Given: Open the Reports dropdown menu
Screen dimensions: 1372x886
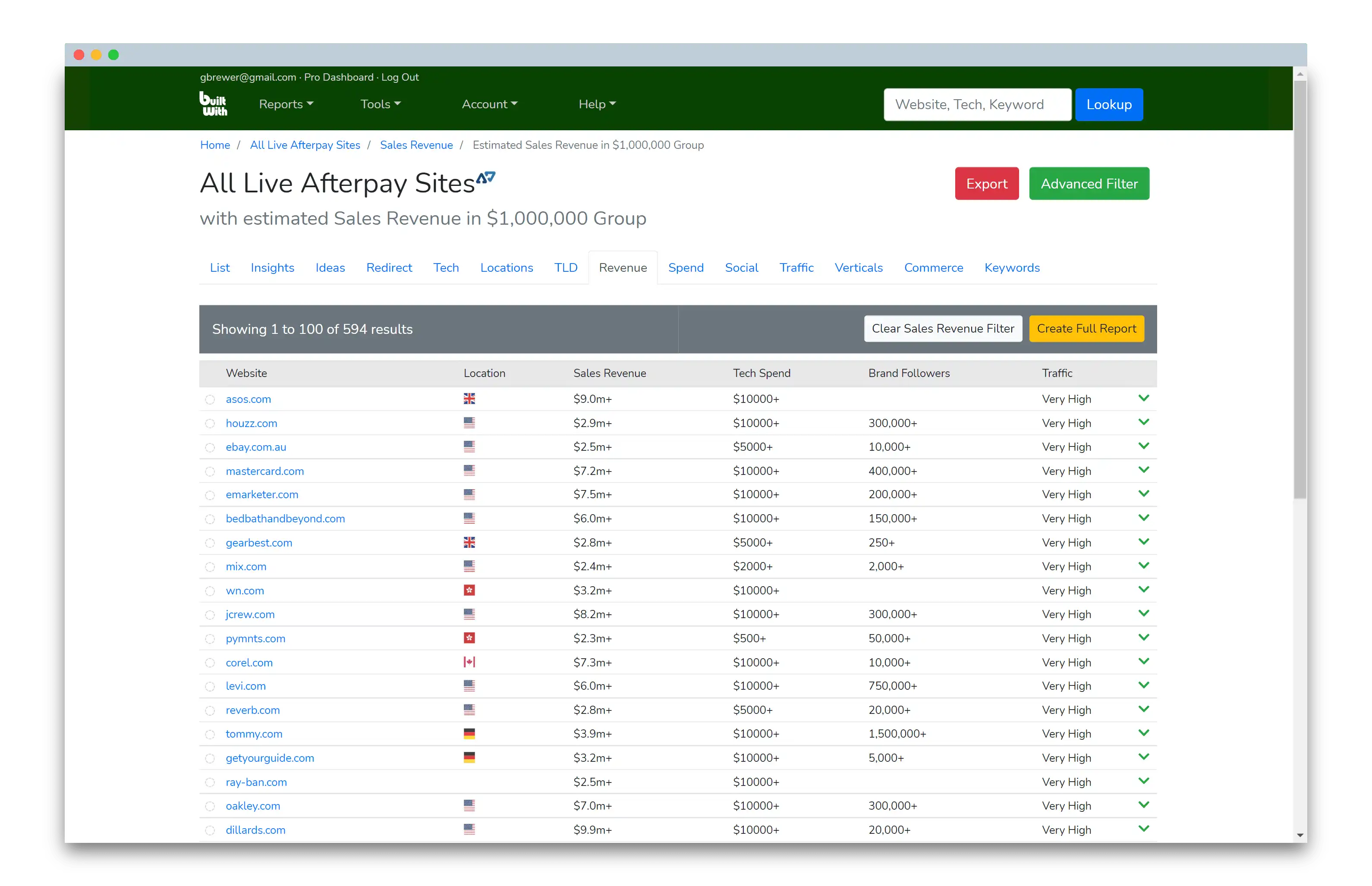Looking at the screenshot, I should [286, 104].
